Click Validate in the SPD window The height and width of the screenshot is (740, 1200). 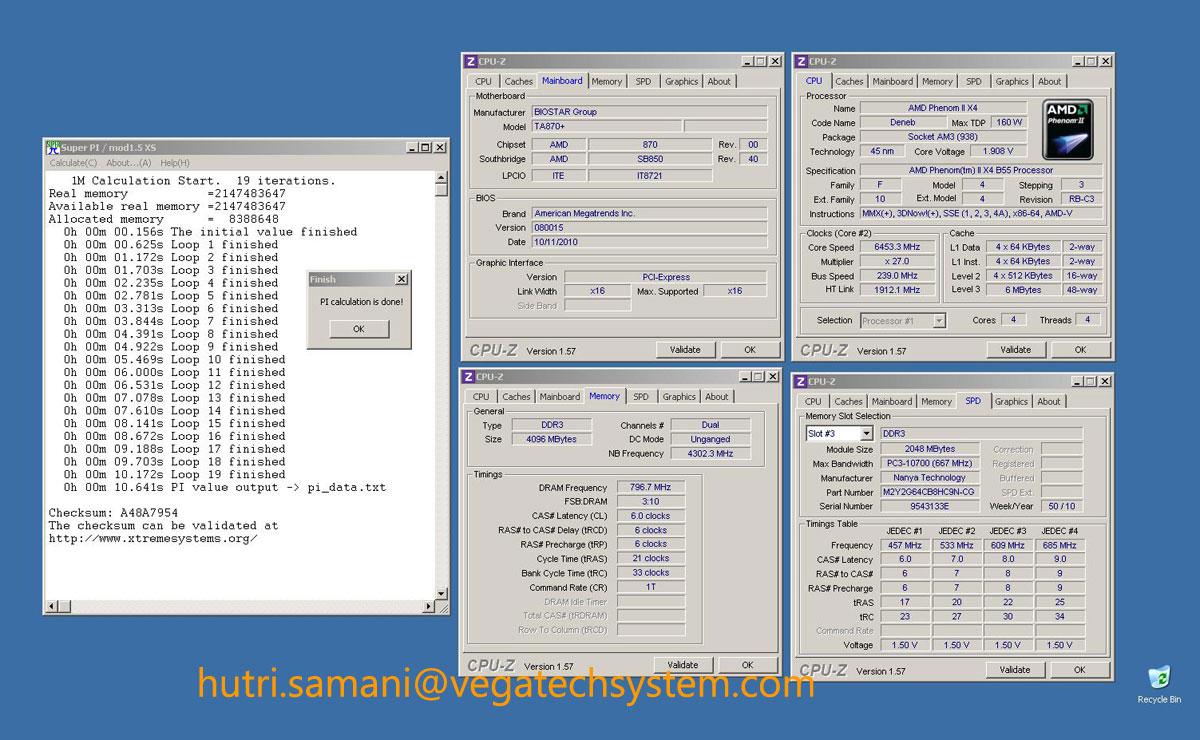pos(1014,670)
